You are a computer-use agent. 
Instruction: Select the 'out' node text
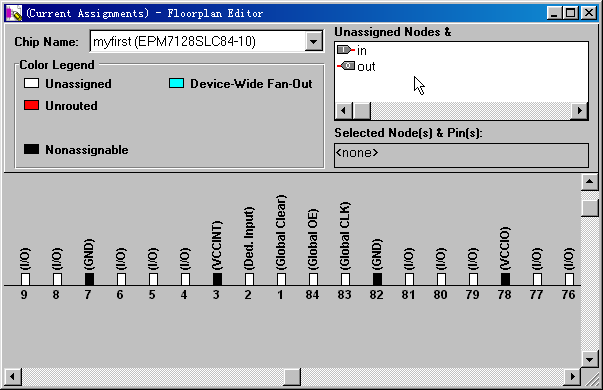click(x=366, y=67)
